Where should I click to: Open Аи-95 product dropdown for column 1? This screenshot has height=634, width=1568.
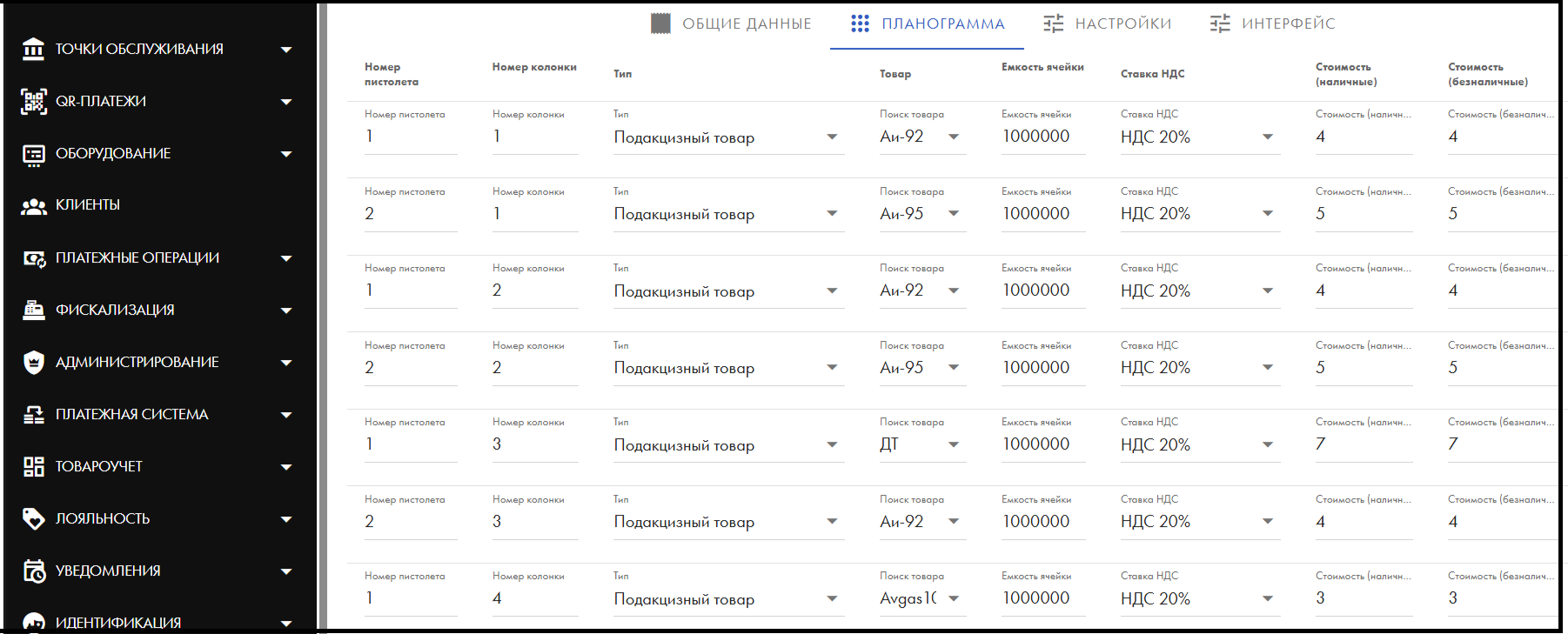click(x=922, y=214)
